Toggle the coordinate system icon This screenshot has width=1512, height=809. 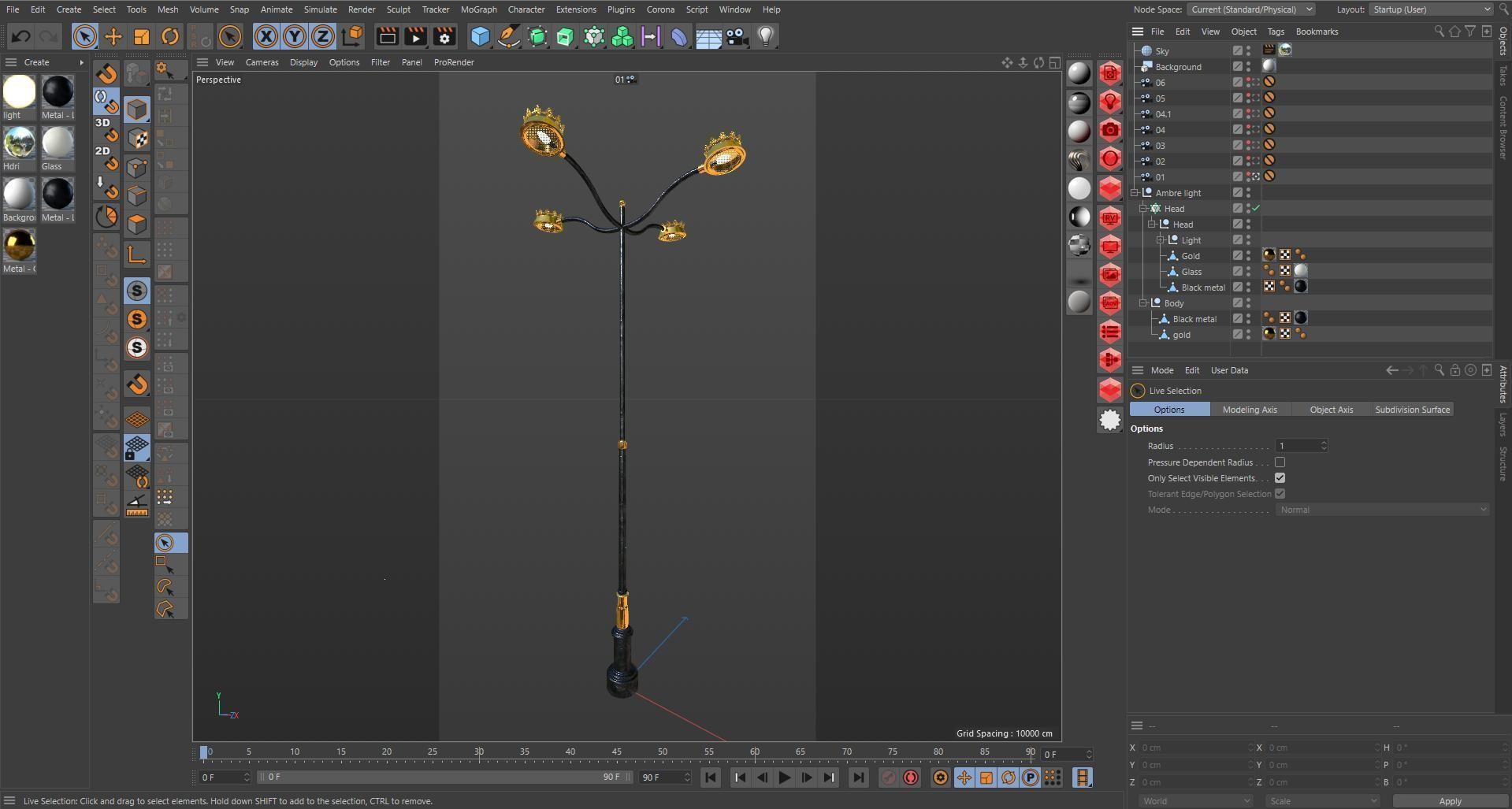point(352,36)
